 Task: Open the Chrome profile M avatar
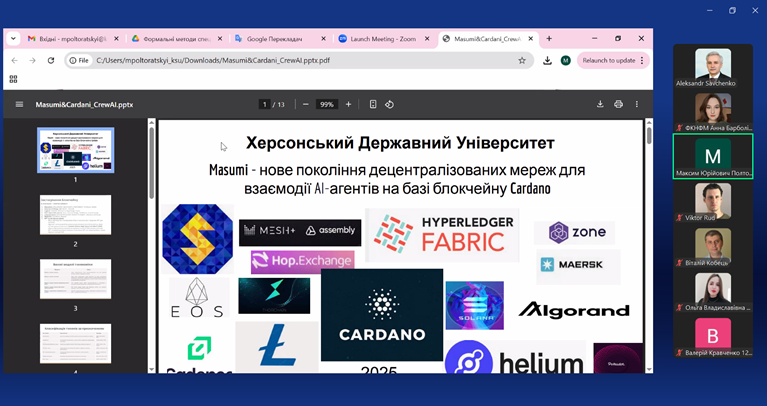(565, 61)
